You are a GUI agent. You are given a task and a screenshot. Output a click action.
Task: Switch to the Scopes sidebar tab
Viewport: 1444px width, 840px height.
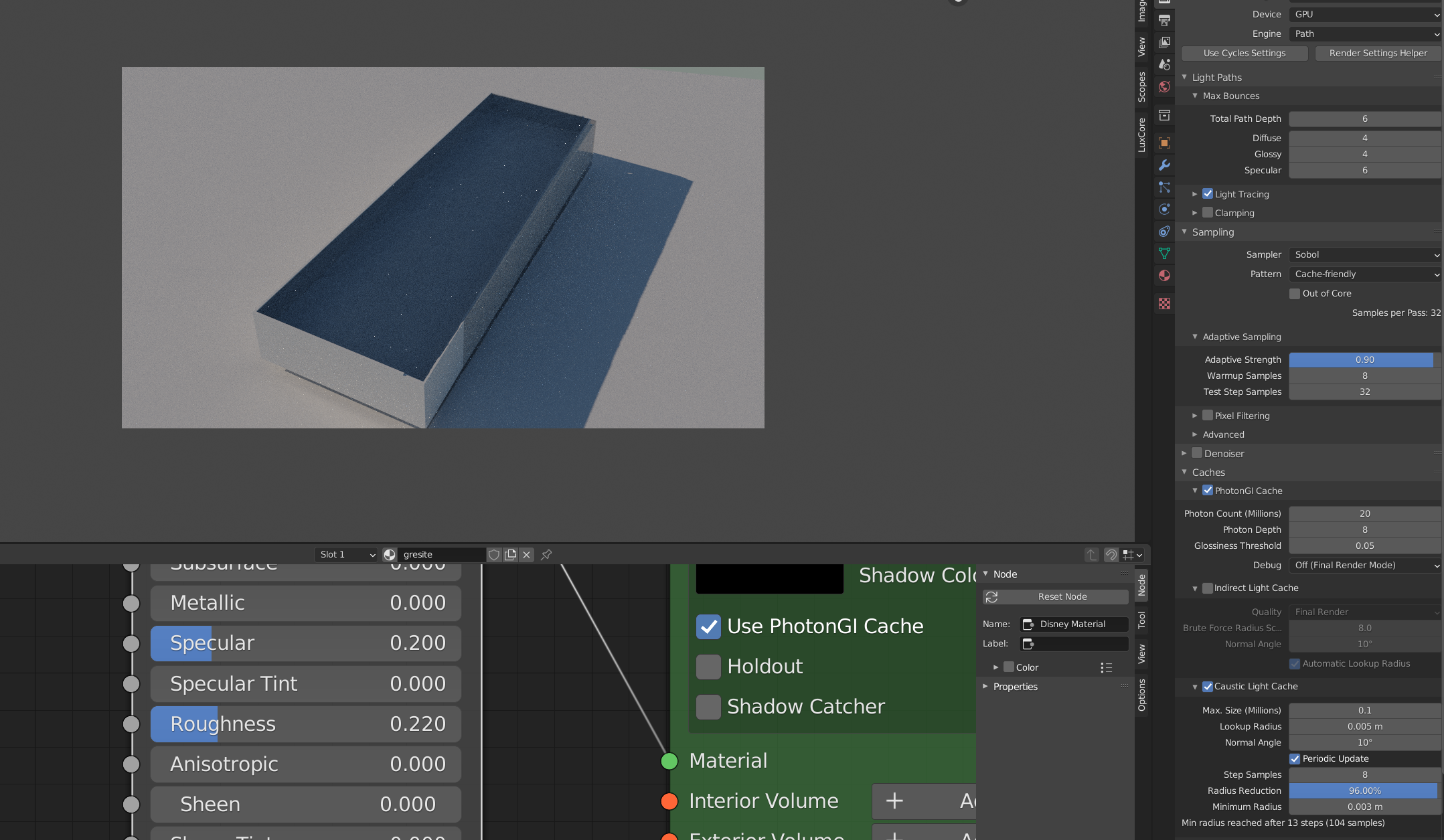click(1142, 86)
